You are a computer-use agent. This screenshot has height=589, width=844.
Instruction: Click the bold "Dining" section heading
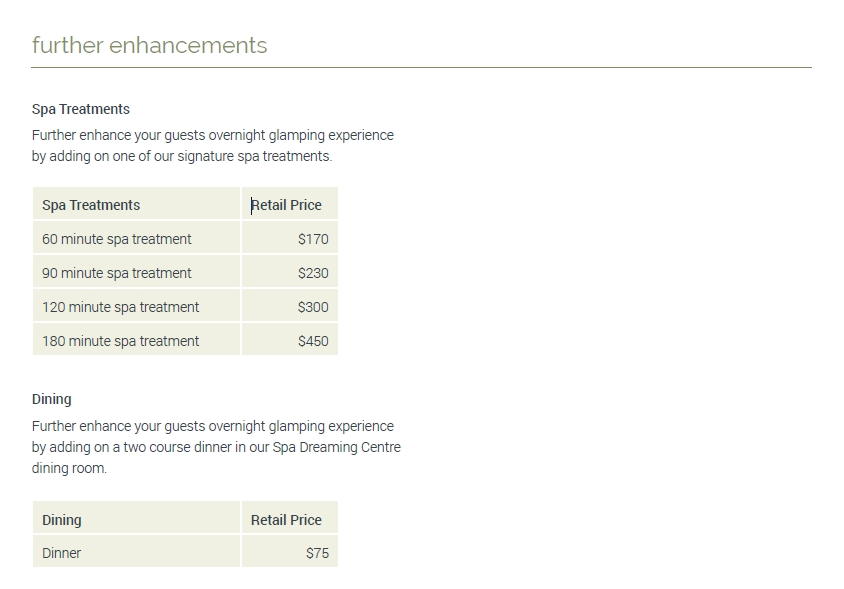tap(52, 399)
